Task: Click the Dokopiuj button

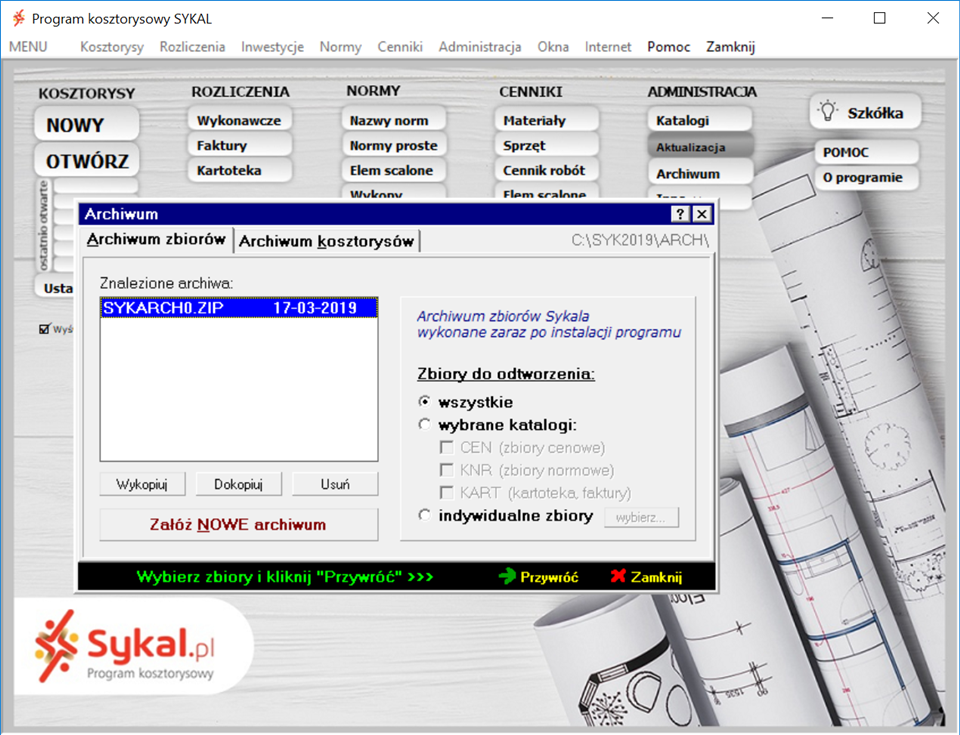Action: tap(239, 484)
